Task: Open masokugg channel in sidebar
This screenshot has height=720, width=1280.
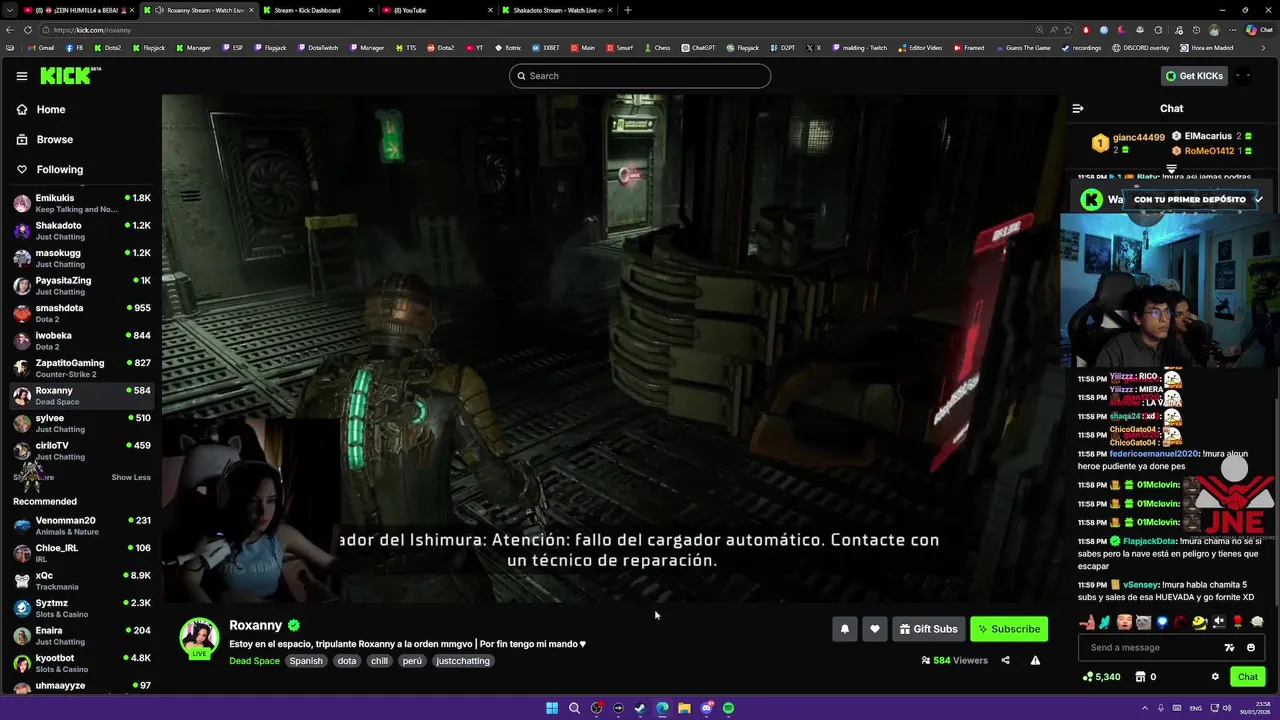Action: [x=81, y=258]
